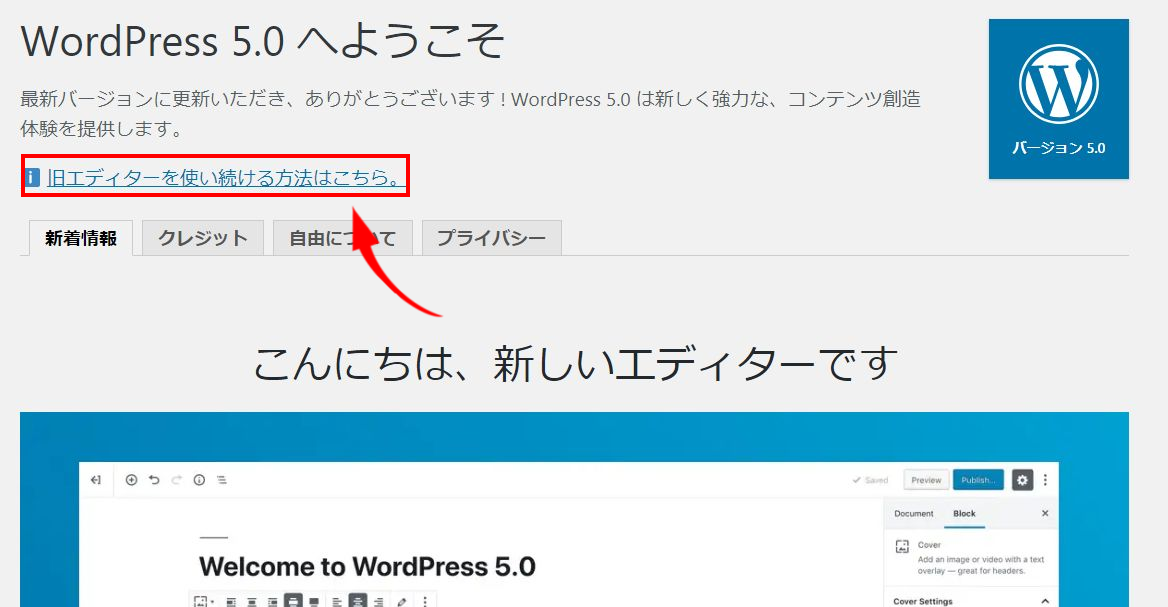Image resolution: width=1168 pixels, height=607 pixels.
Task: Click the highlighted center text alignment icon
Action: pyautogui.click(x=358, y=601)
